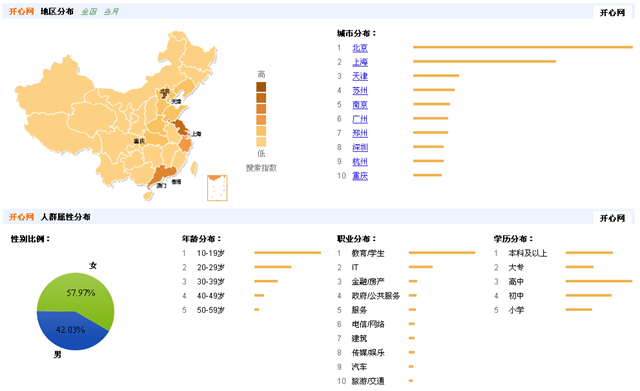Open the 上海 city link in the ranking
The width and height of the screenshot is (640, 391).
[x=360, y=62]
